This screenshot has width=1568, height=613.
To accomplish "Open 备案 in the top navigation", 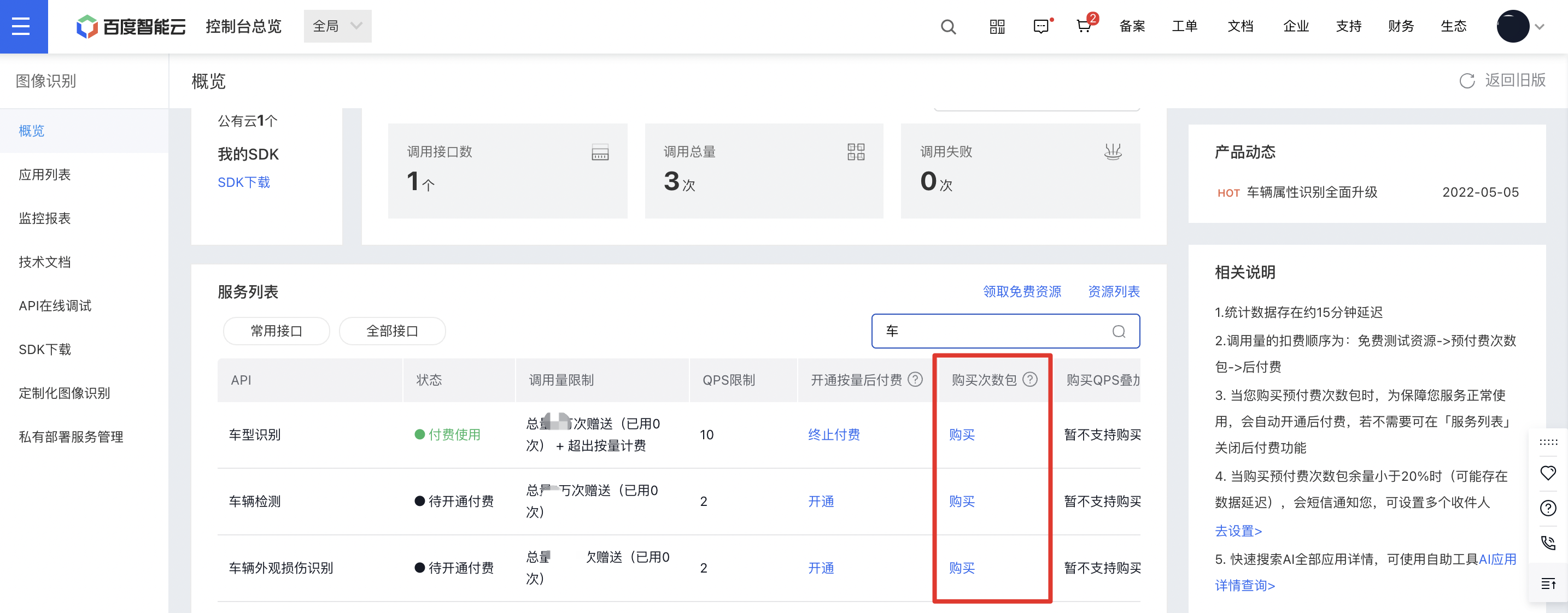I will [x=1132, y=26].
